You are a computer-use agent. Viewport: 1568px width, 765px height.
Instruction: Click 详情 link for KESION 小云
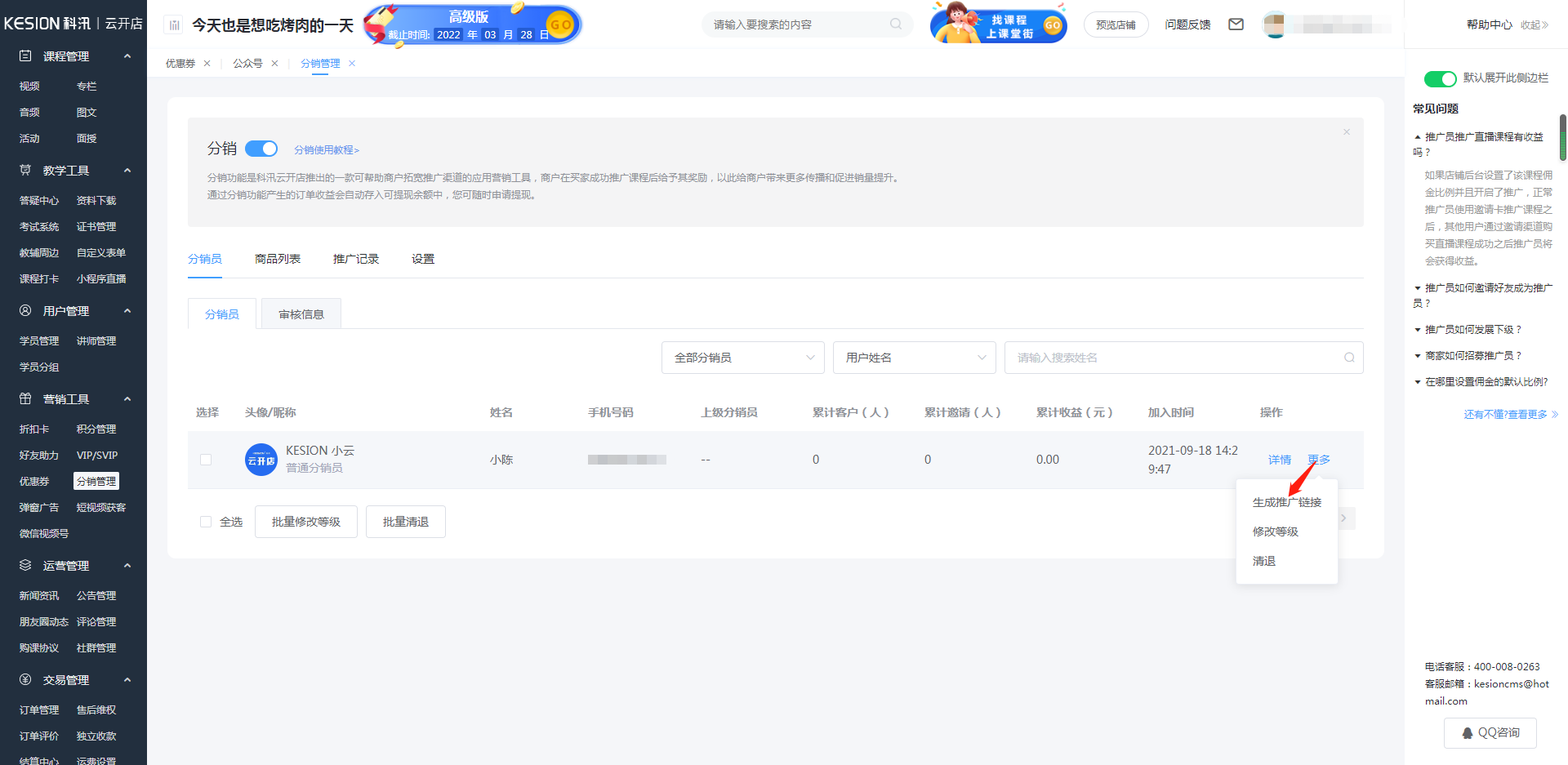tap(1280, 460)
